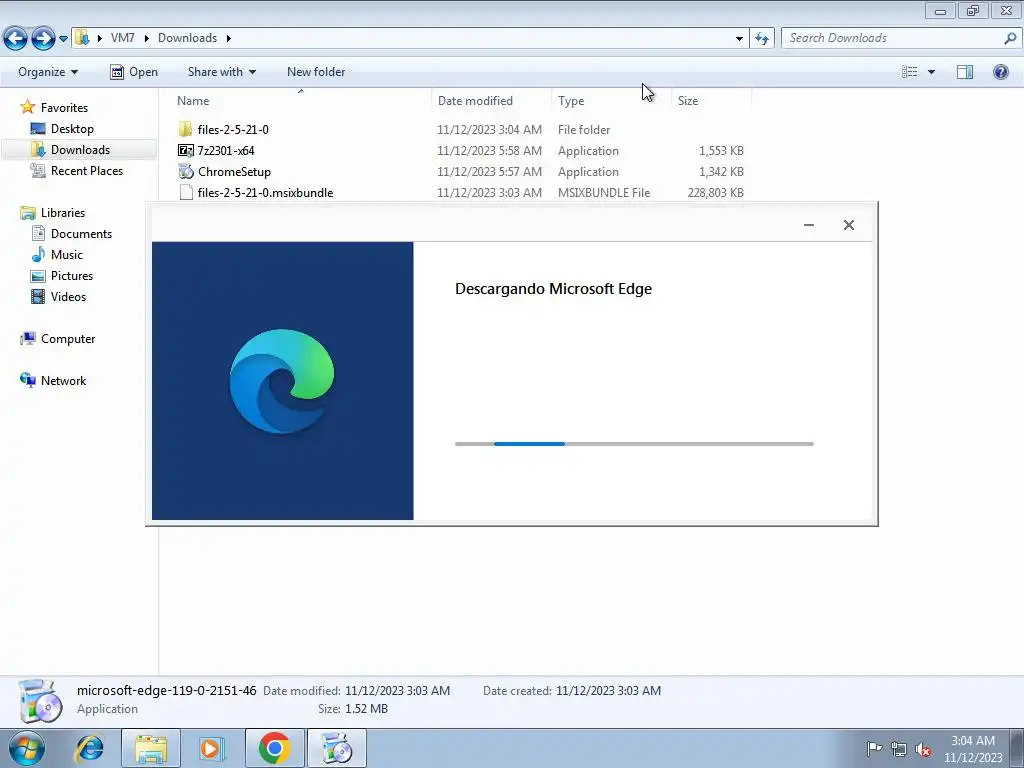
Task: Open the network tray icon
Action: 899,749
